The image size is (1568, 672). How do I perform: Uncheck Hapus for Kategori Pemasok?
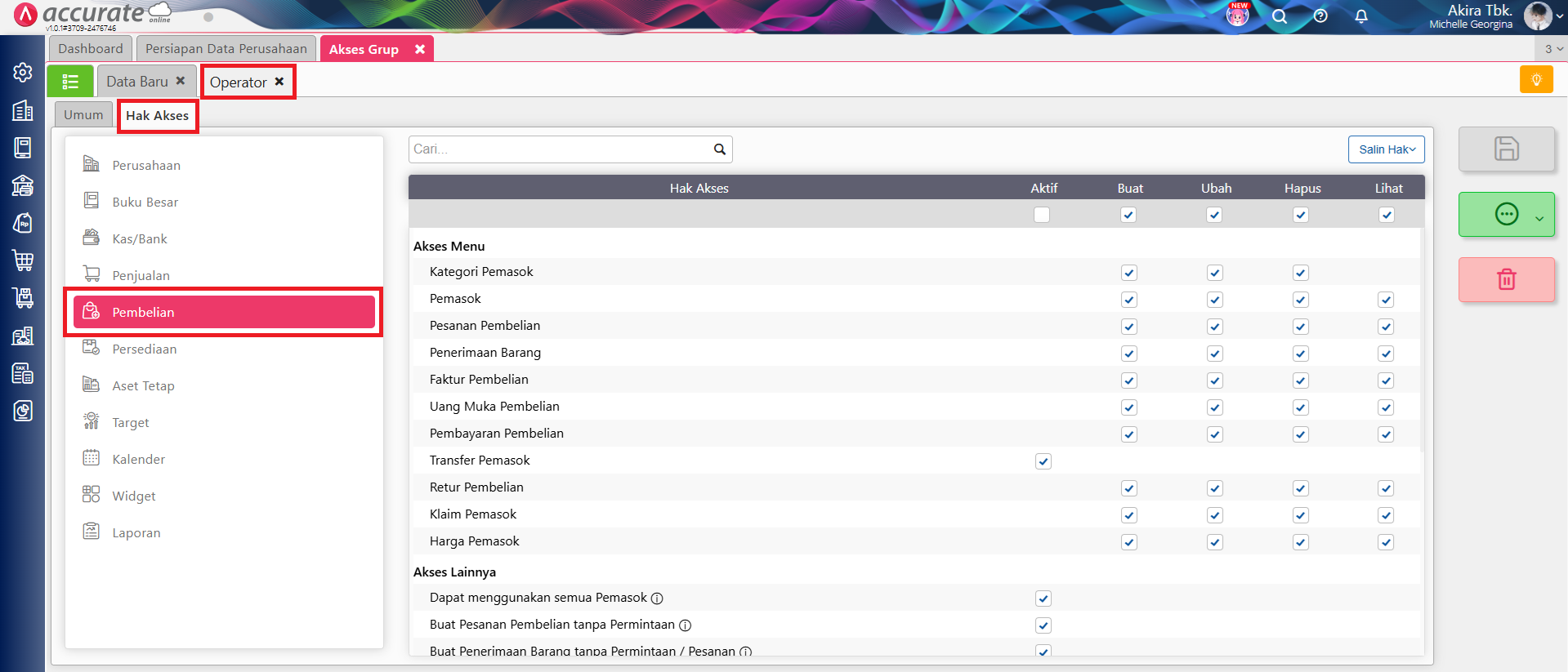tap(1301, 273)
